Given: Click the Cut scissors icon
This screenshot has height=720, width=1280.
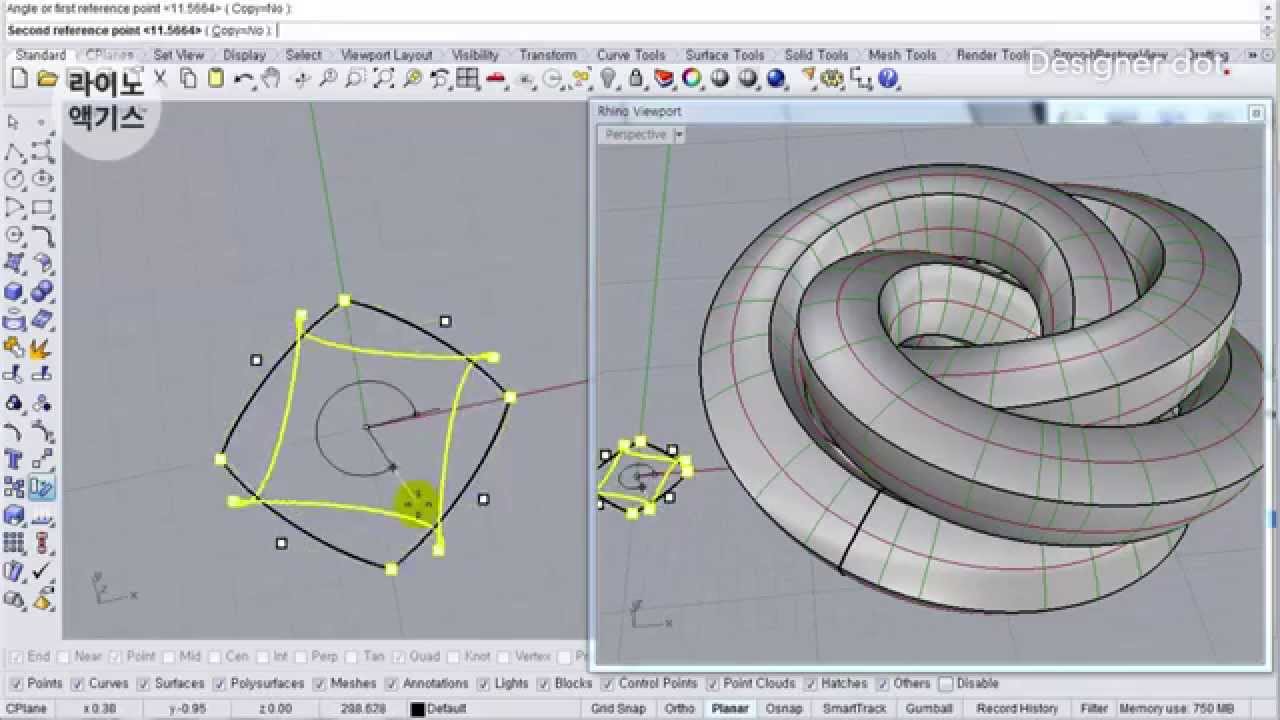Looking at the screenshot, I should (x=160, y=78).
